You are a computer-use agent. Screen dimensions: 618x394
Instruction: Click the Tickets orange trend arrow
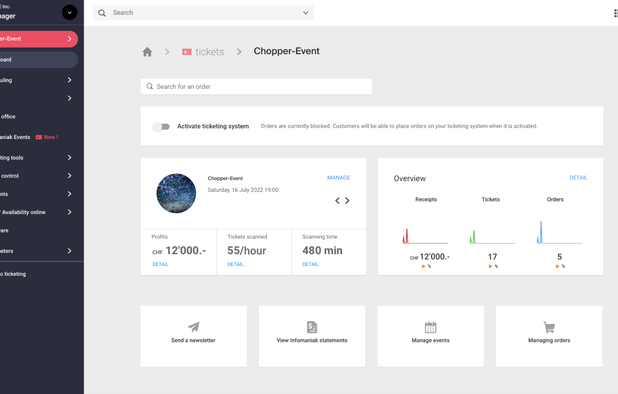click(491, 266)
